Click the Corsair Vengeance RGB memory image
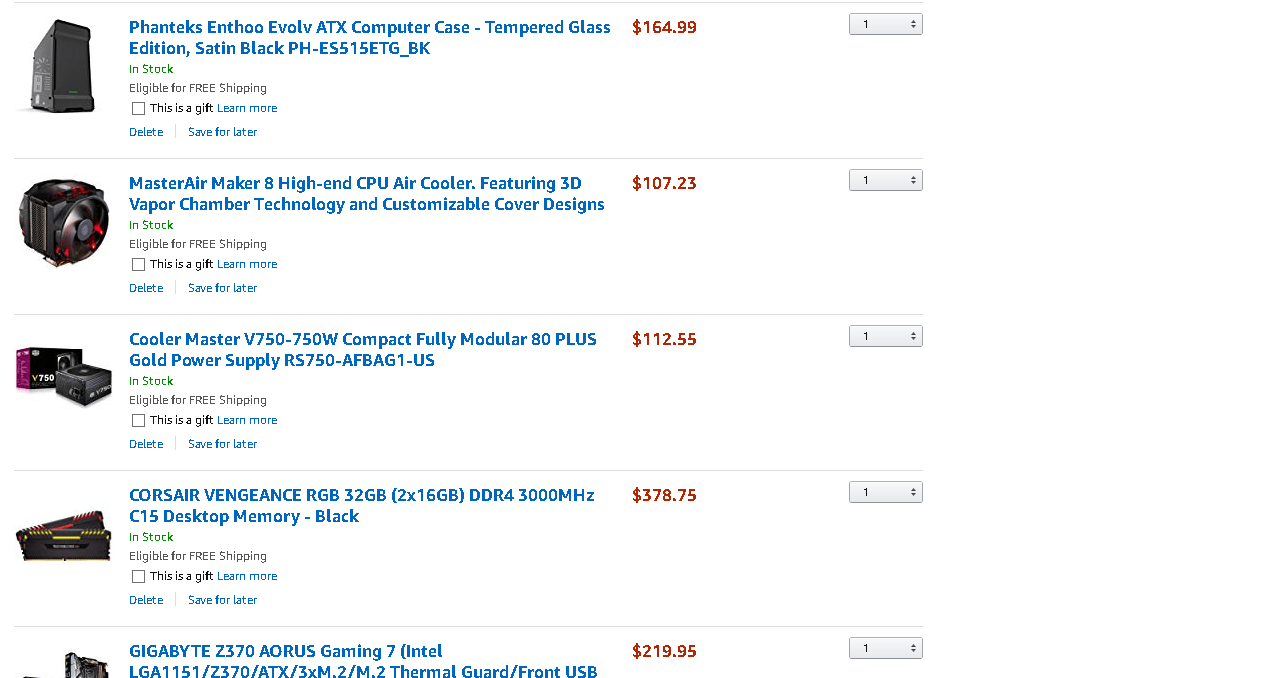This screenshot has width=1282, height=678. coord(63,536)
